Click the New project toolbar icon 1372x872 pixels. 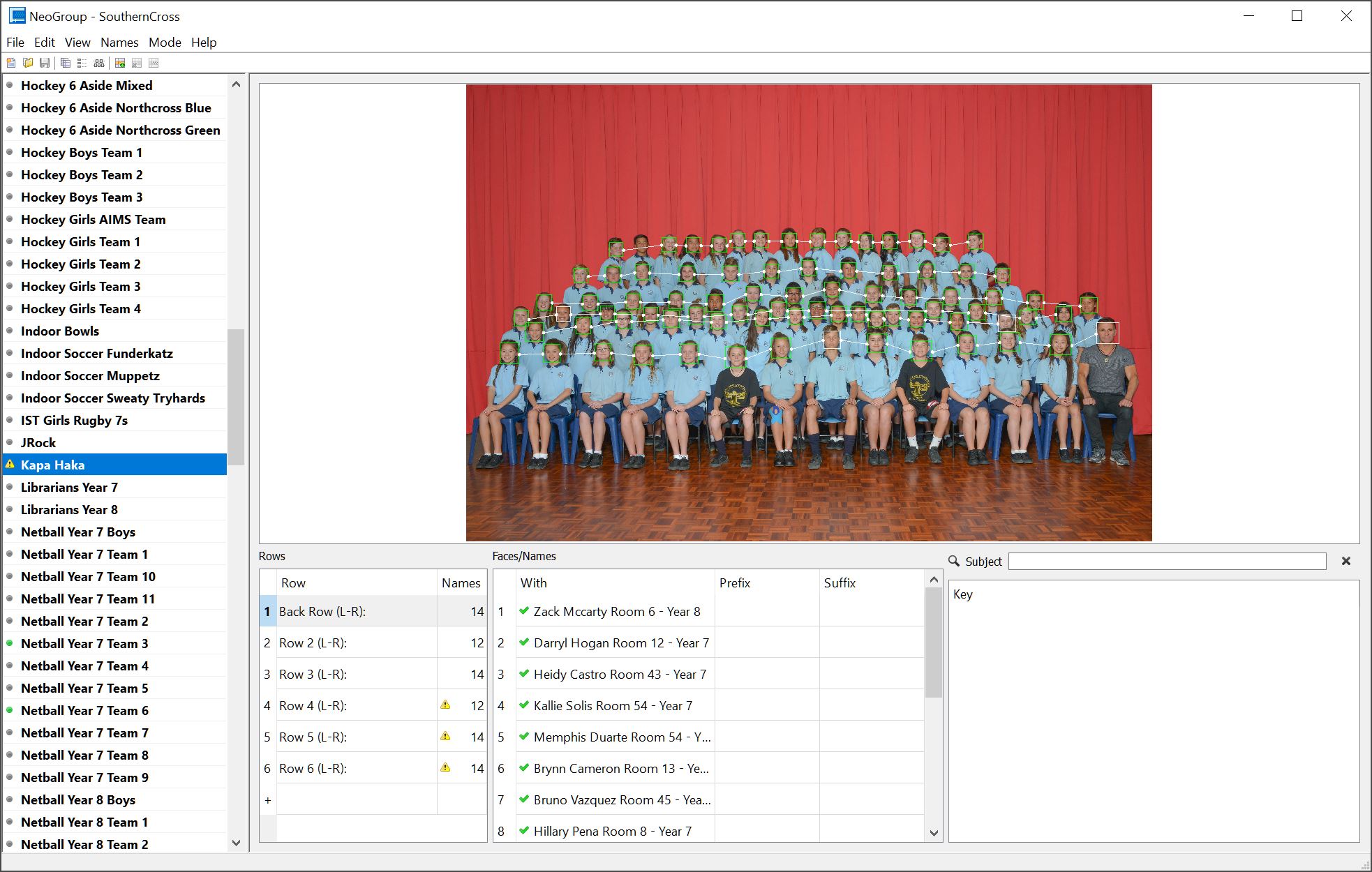(11, 63)
